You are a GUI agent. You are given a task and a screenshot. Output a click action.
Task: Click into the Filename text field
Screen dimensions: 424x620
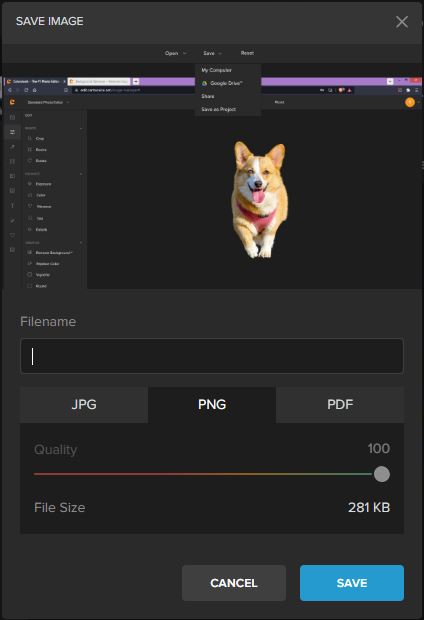point(212,356)
